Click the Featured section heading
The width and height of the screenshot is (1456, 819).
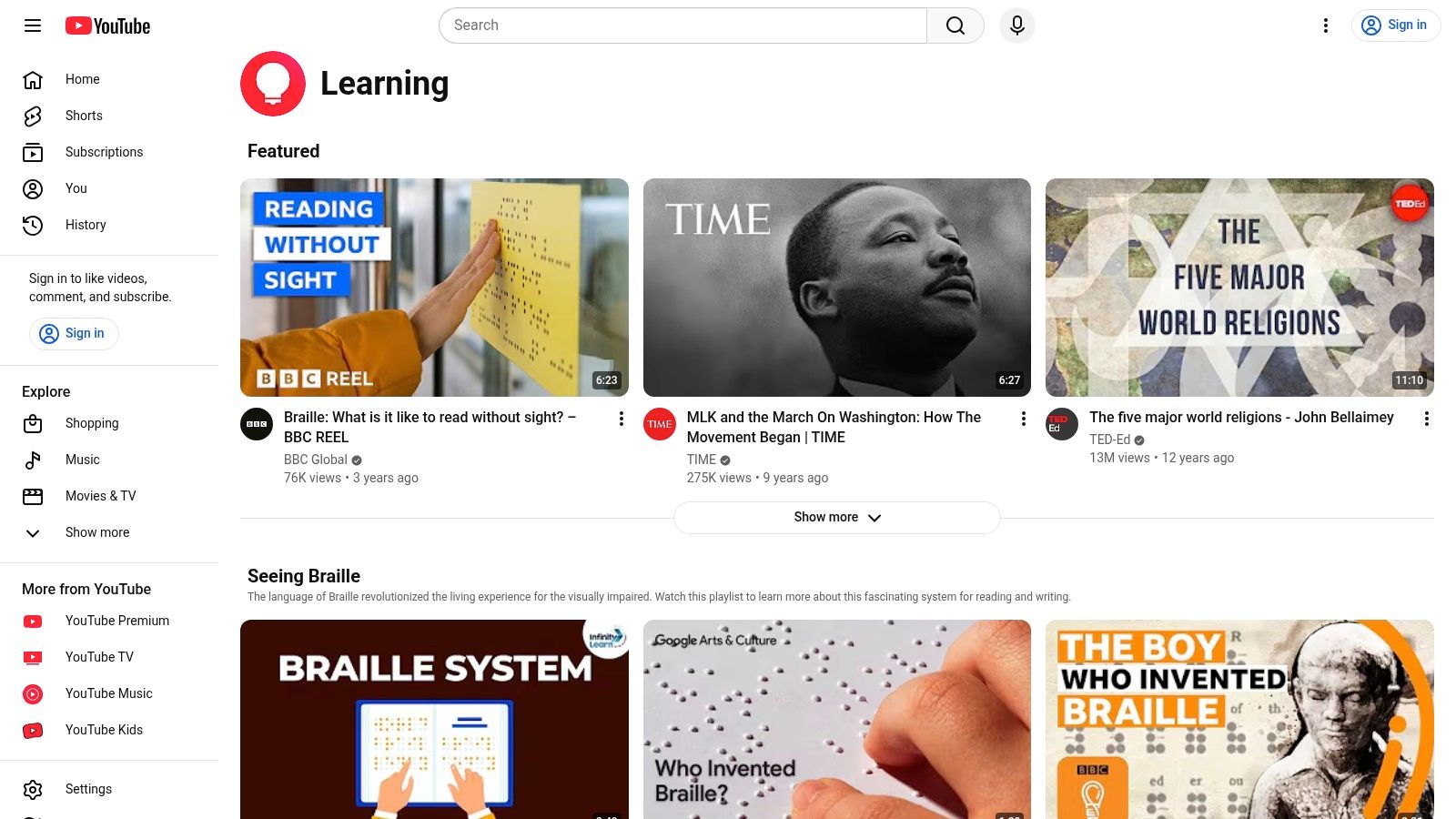(283, 151)
